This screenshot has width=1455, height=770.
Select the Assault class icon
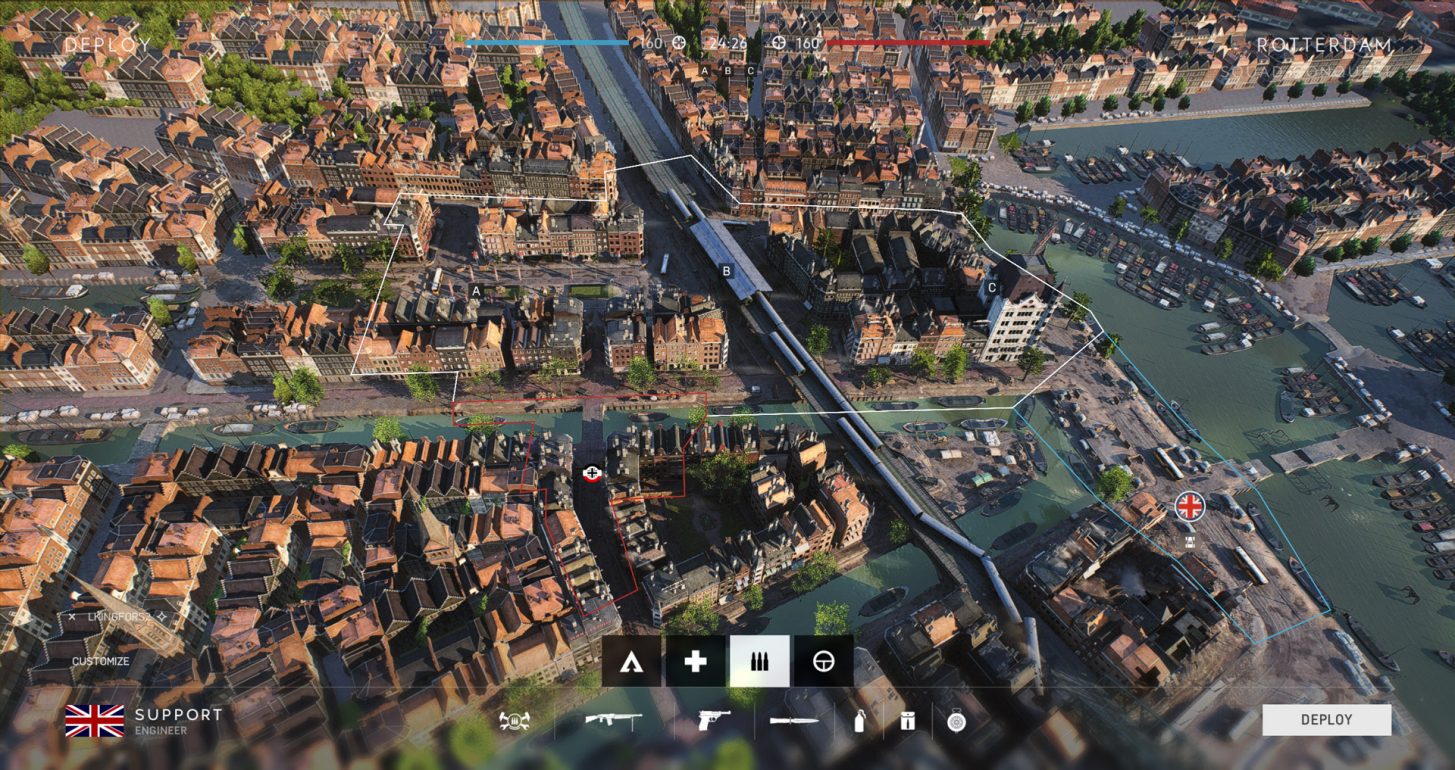pyautogui.click(x=631, y=661)
